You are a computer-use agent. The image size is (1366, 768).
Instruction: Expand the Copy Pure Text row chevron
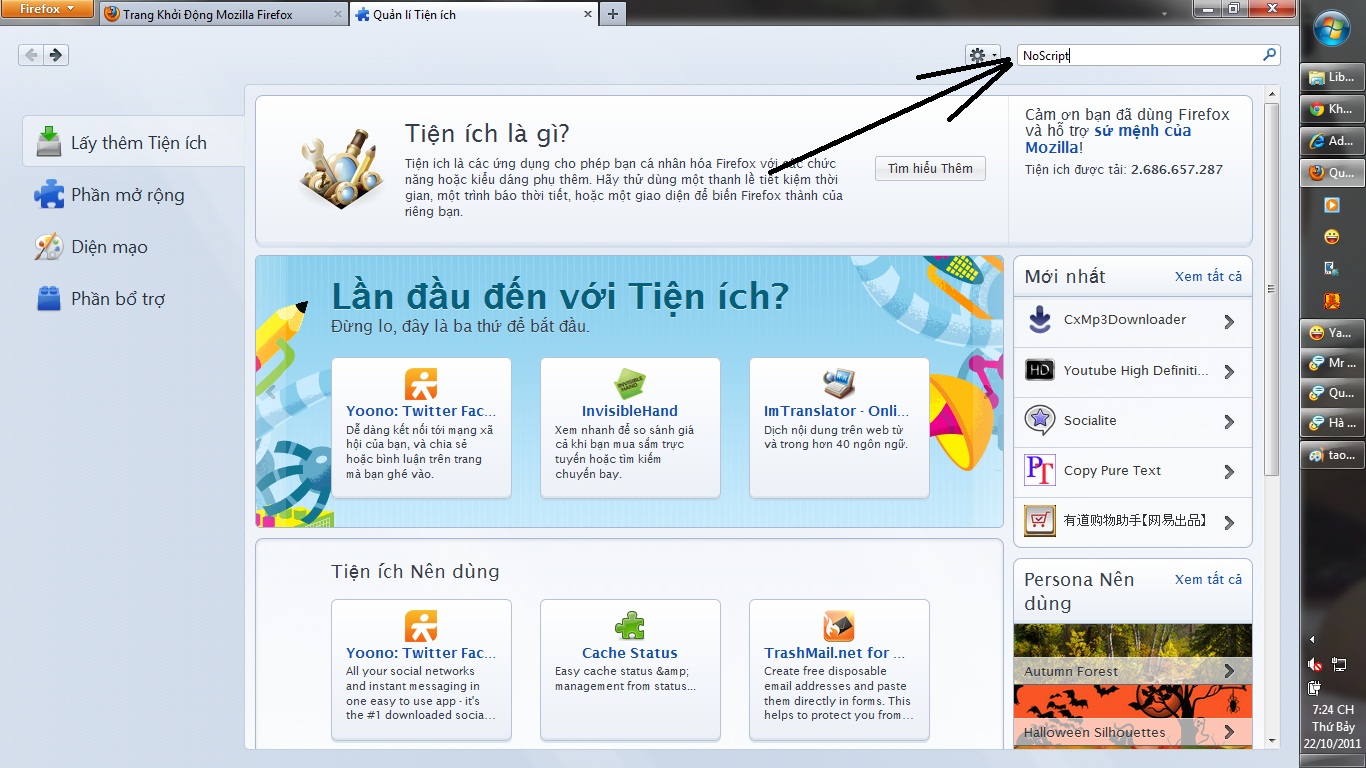pyautogui.click(x=1229, y=472)
